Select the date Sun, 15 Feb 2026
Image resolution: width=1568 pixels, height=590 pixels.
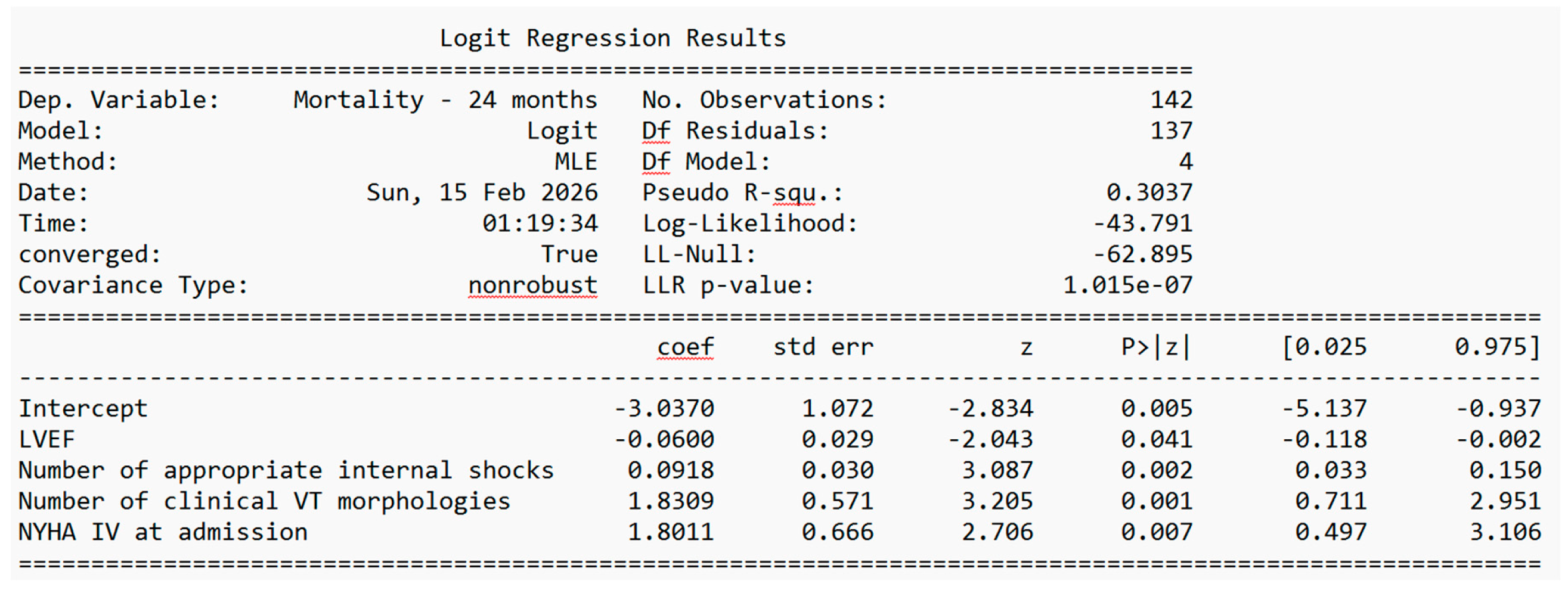coord(482,193)
